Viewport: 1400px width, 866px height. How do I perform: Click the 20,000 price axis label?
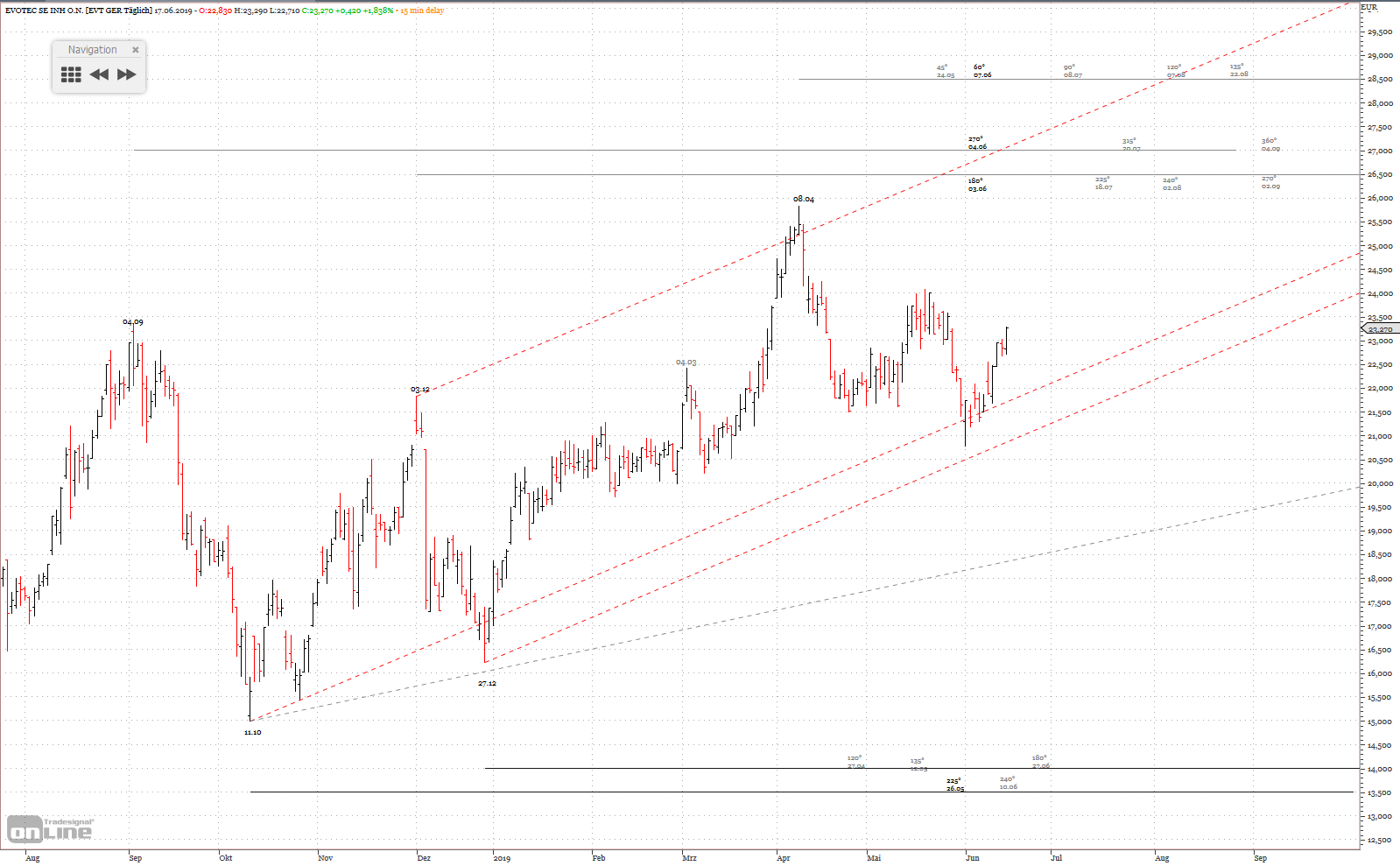click(1380, 483)
